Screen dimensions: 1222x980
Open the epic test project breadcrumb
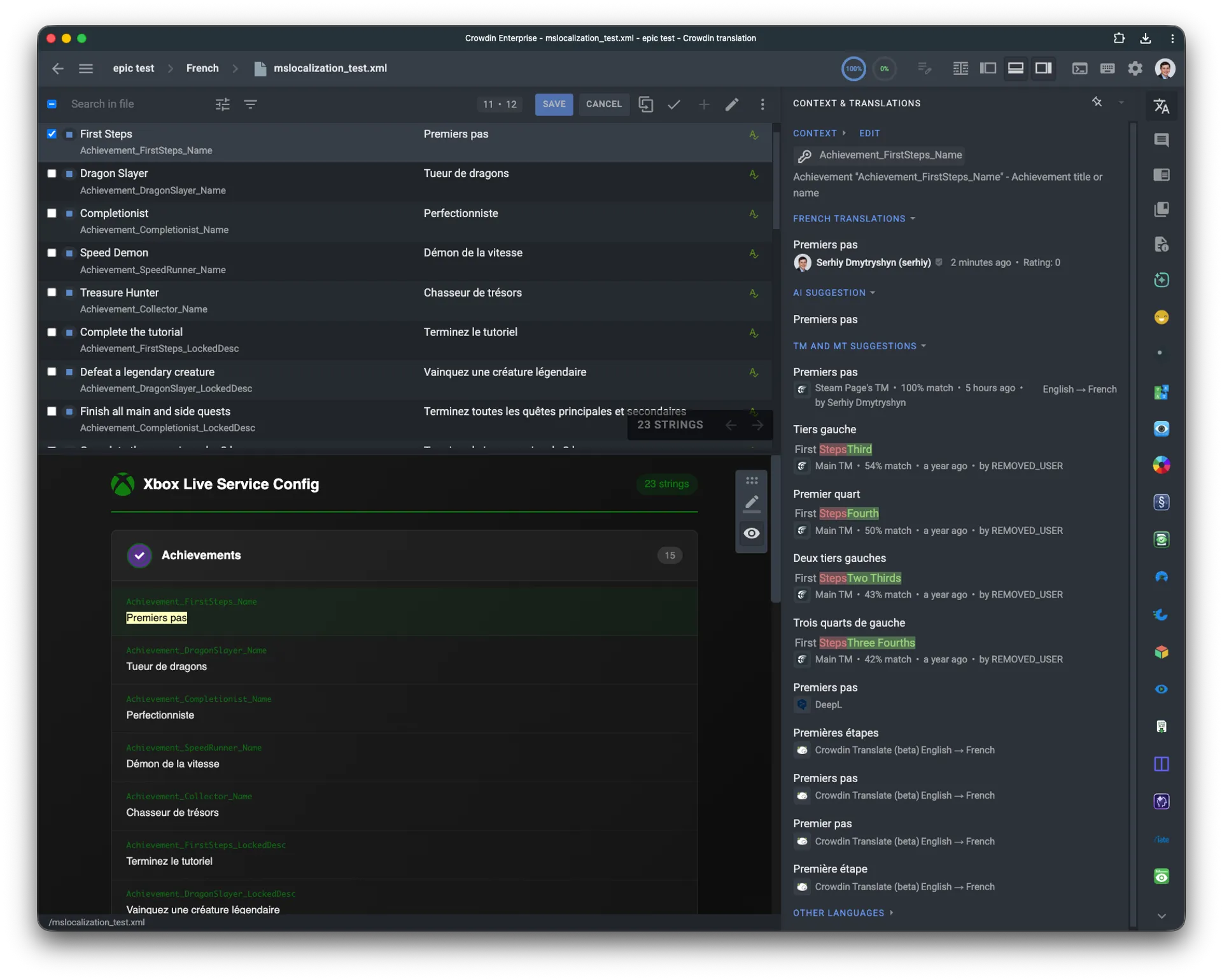click(134, 69)
